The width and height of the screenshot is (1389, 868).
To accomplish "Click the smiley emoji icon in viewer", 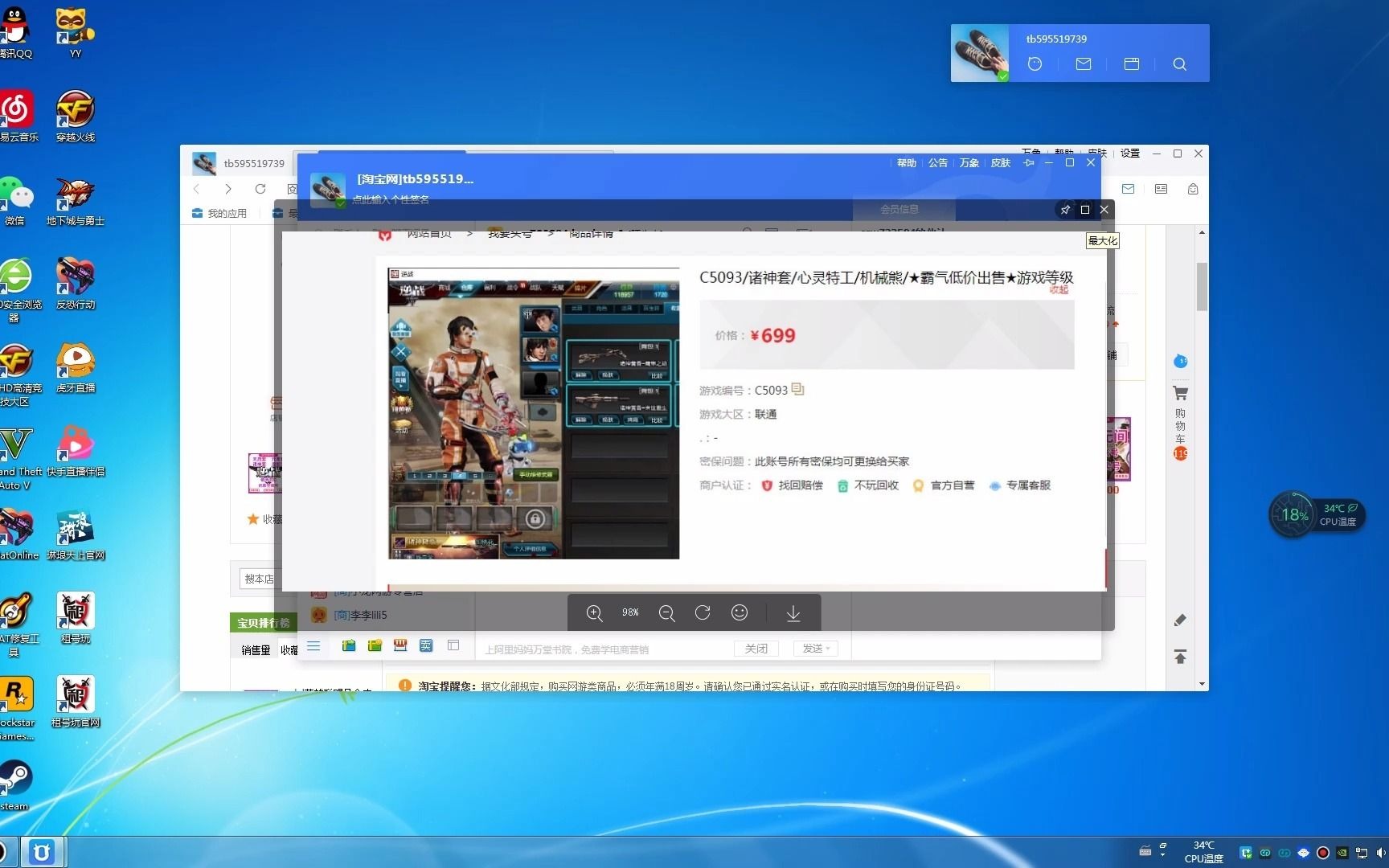I will [x=740, y=612].
